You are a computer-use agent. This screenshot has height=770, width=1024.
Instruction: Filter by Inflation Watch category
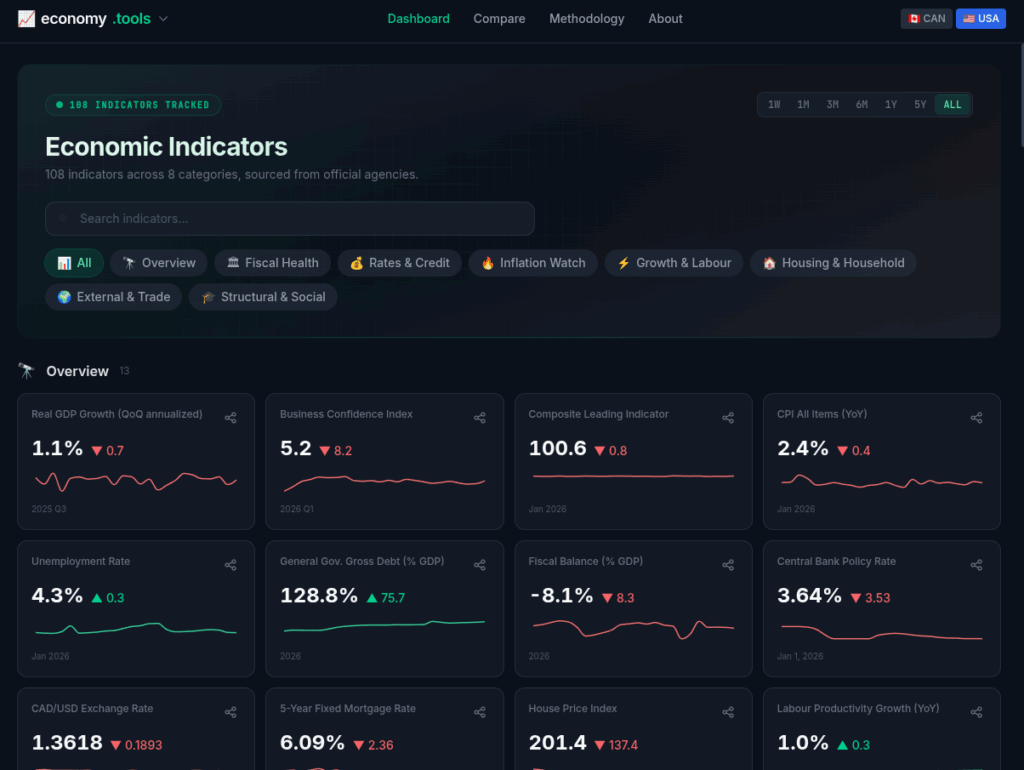click(x=532, y=263)
